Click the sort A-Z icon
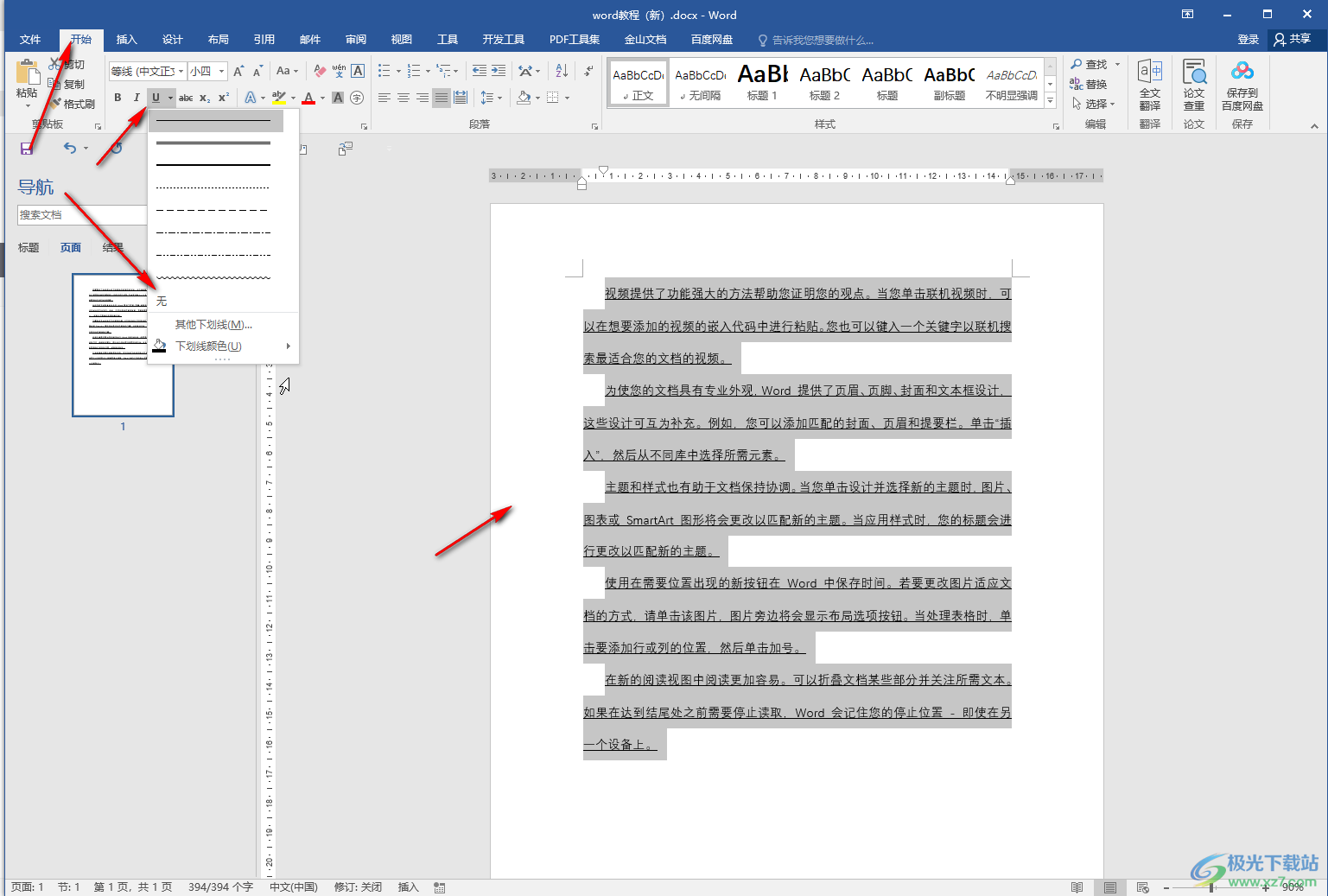The image size is (1328, 896). 562,71
